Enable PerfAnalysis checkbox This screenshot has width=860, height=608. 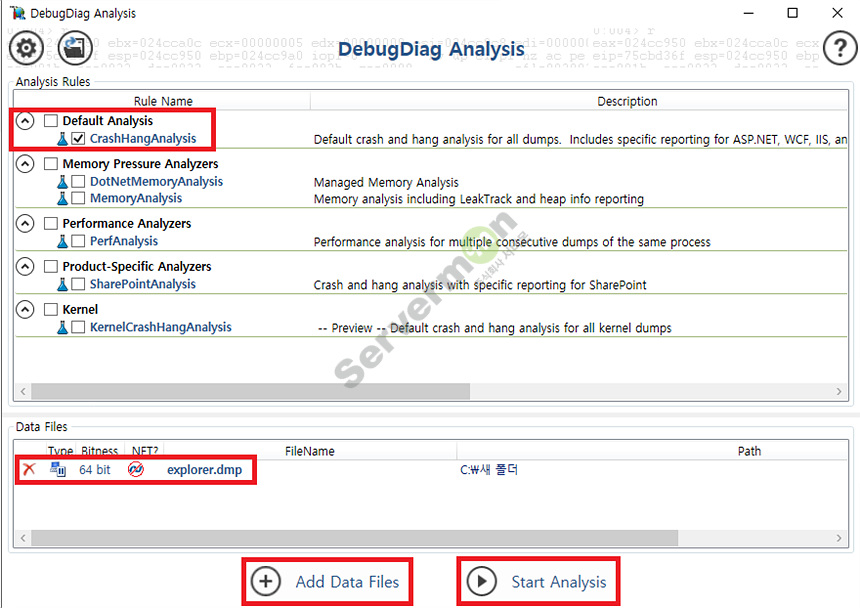[x=78, y=241]
